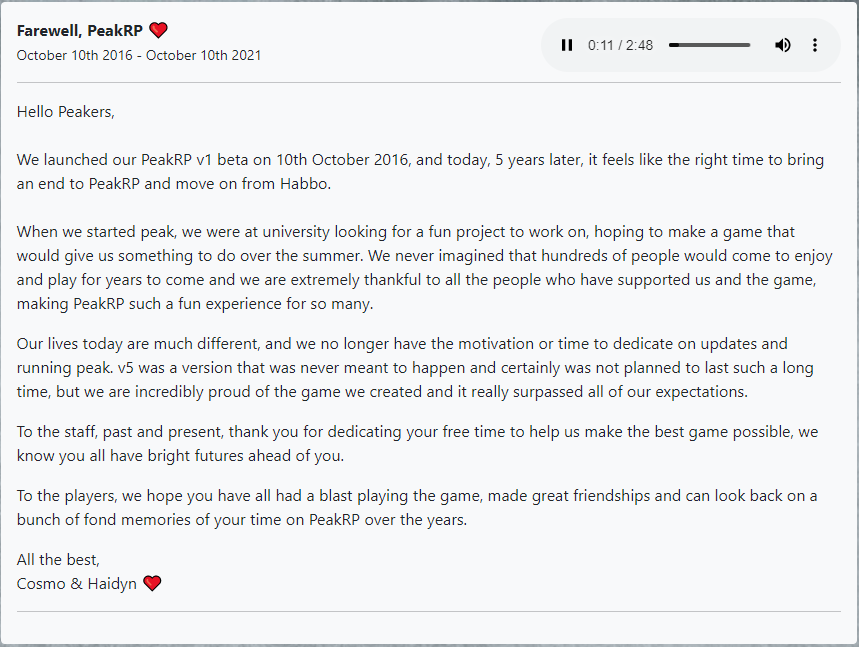Image resolution: width=859 pixels, height=647 pixels.
Task: Click the 'Cosmo & Haidyn' signature text
Action: pos(76,583)
